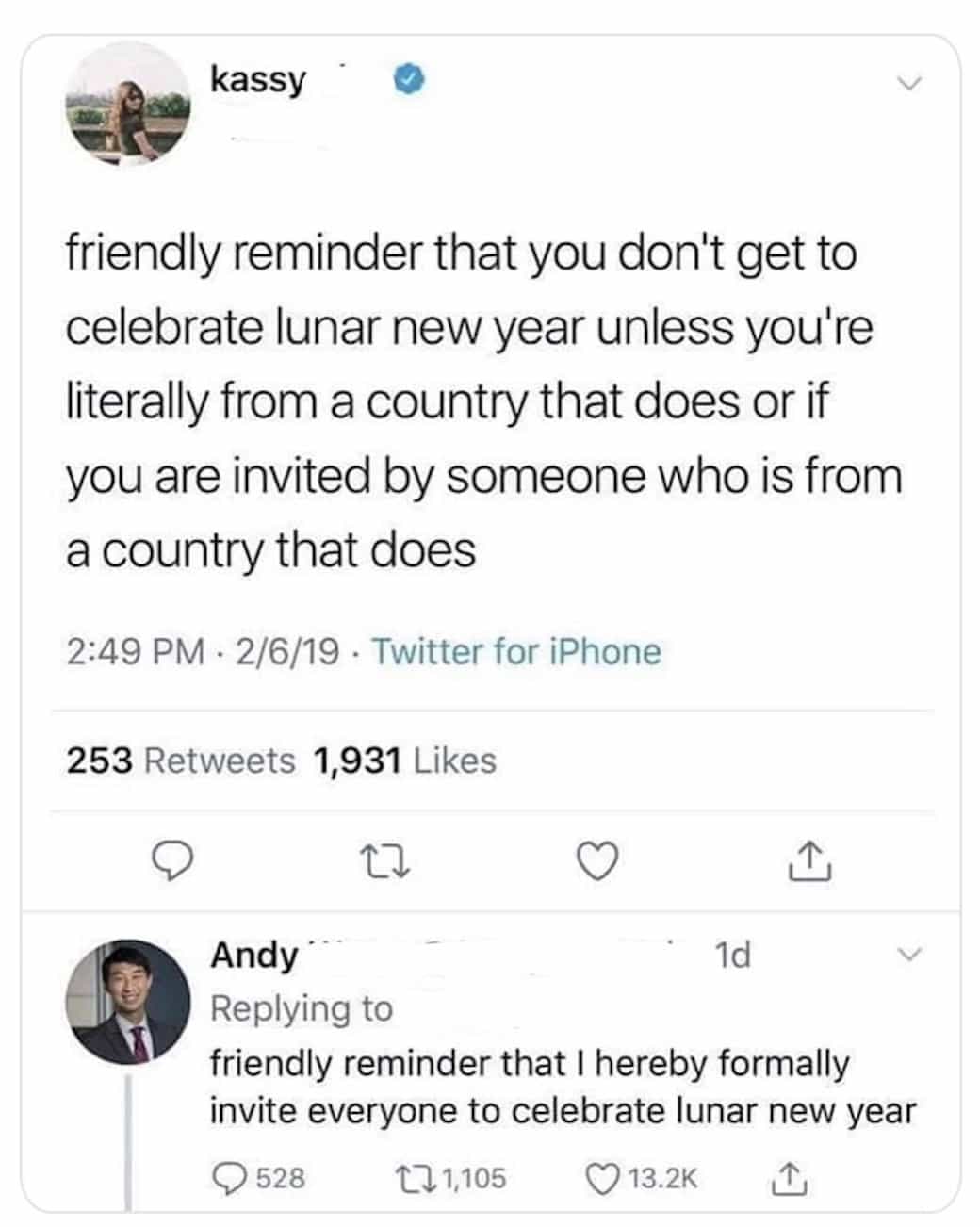
Task: Open kassy's profile picture
Action: click(127, 106)
